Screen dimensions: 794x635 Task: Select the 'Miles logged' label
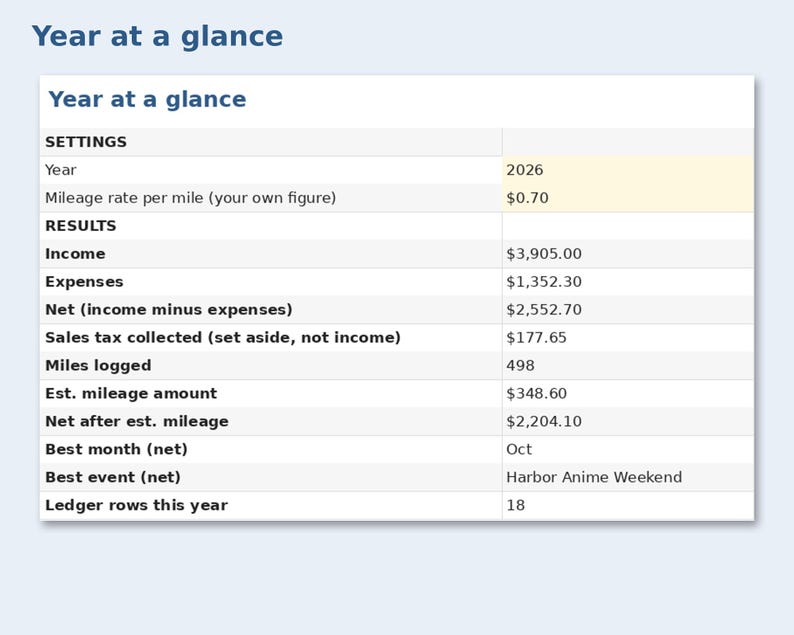tap(98, 366)
